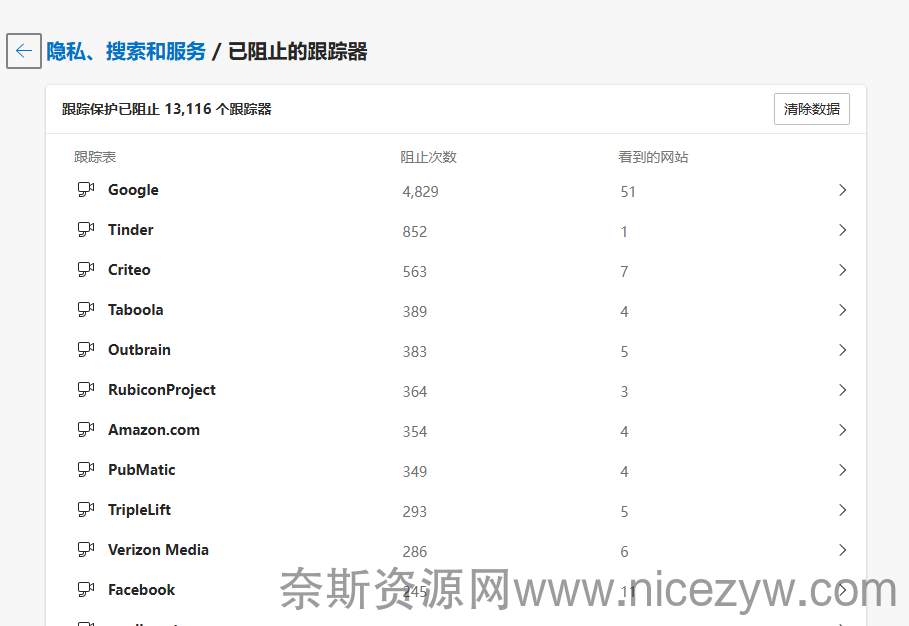Click the 清除数据 button
The width and height of the screenshot is (909, 626).
tap(812, 109)
